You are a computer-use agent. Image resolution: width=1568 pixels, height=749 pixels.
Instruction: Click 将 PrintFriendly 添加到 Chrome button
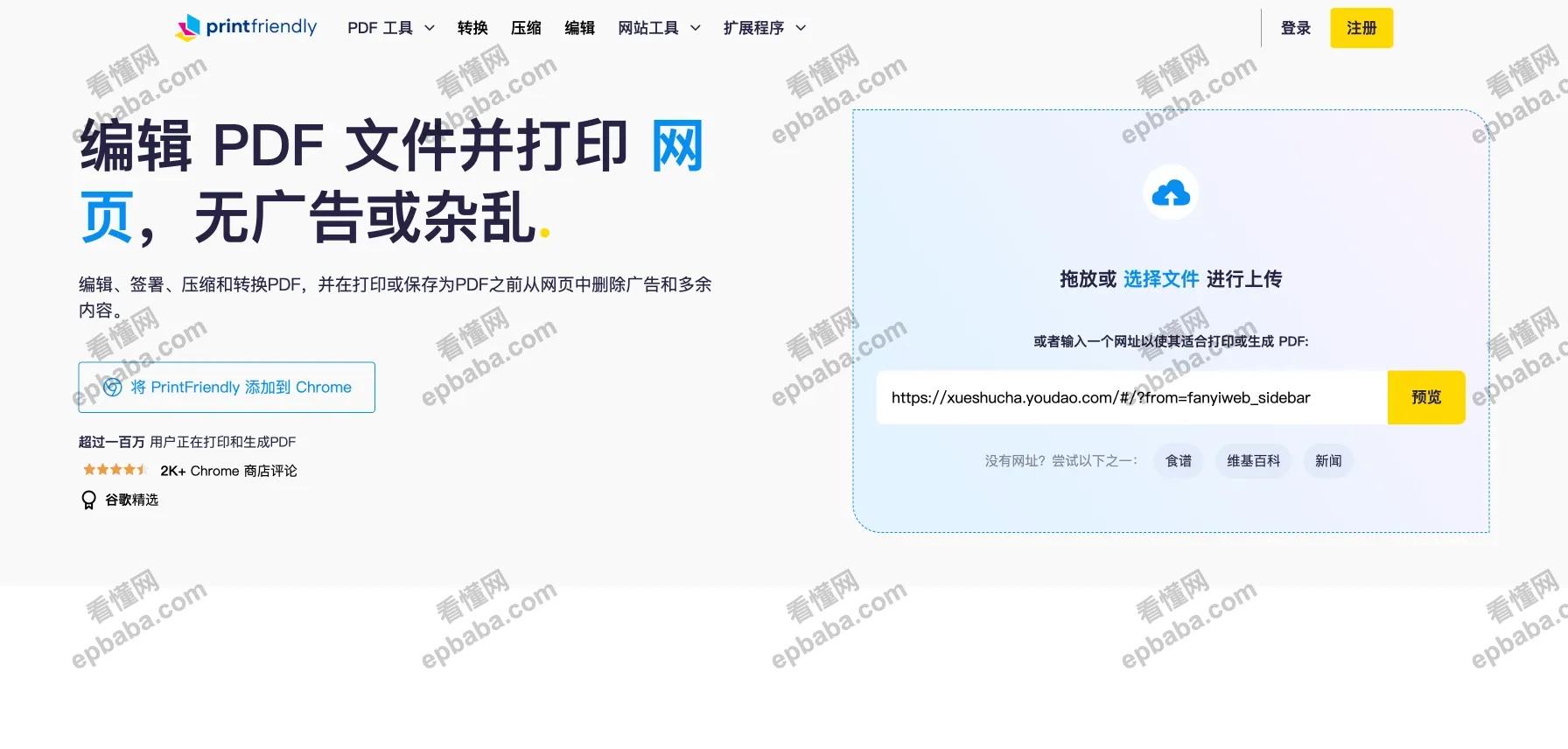tap(227, 387)
